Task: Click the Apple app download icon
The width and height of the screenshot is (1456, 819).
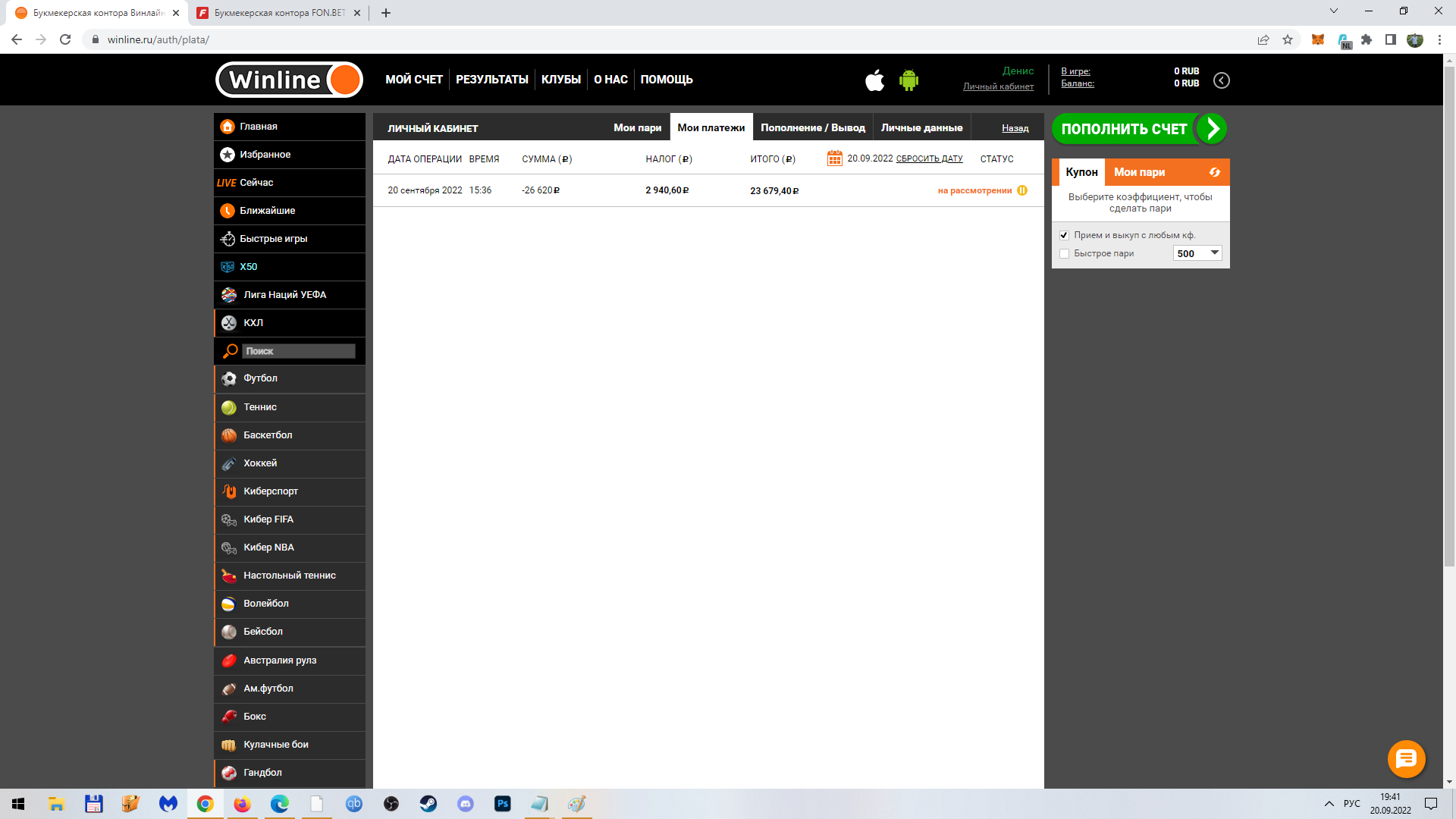Action: (874, 80)
